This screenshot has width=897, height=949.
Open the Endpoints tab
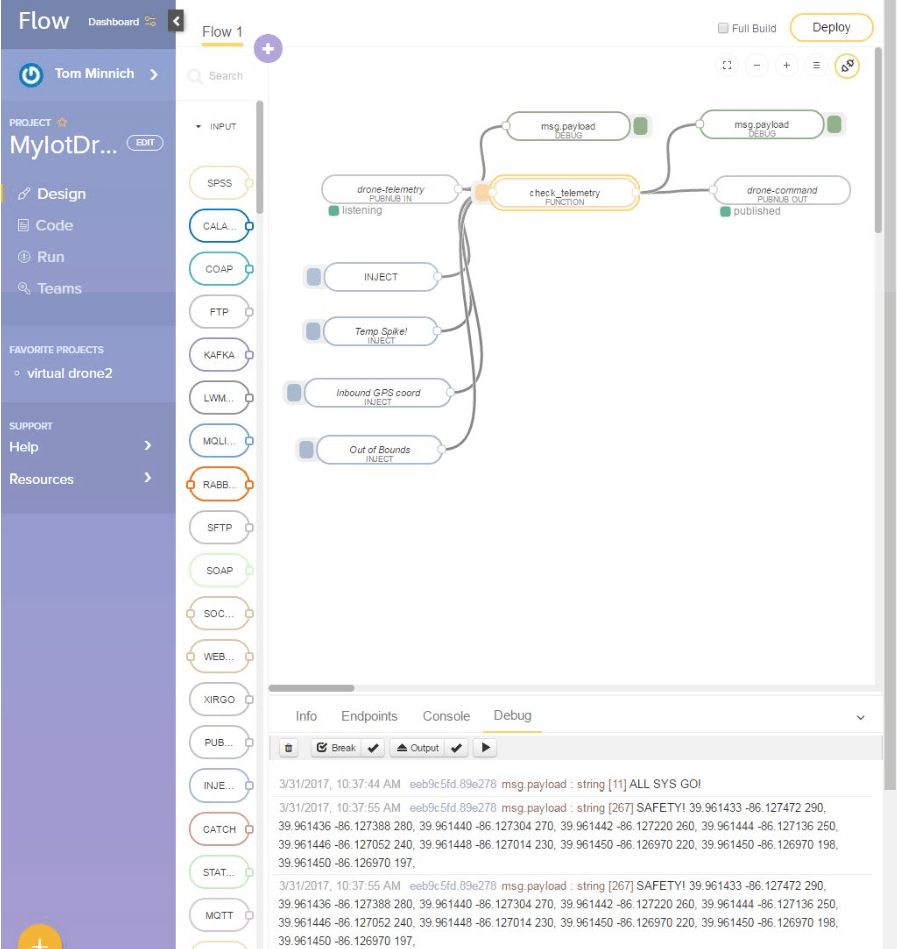[x=369, y=716]
